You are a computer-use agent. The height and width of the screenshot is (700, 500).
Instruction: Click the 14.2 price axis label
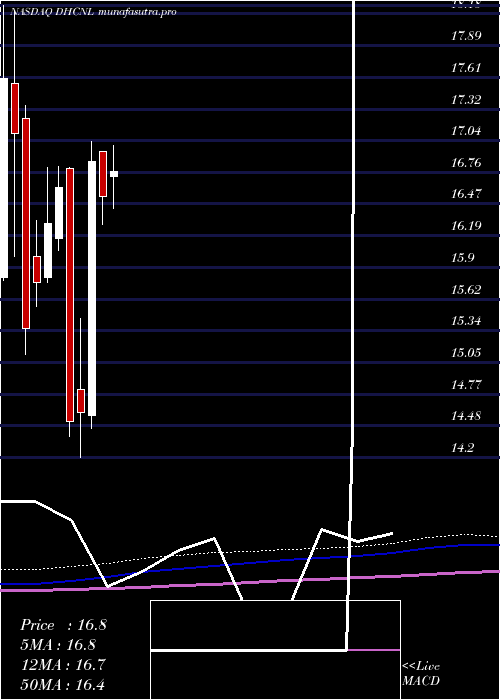[x=462, y=447]
